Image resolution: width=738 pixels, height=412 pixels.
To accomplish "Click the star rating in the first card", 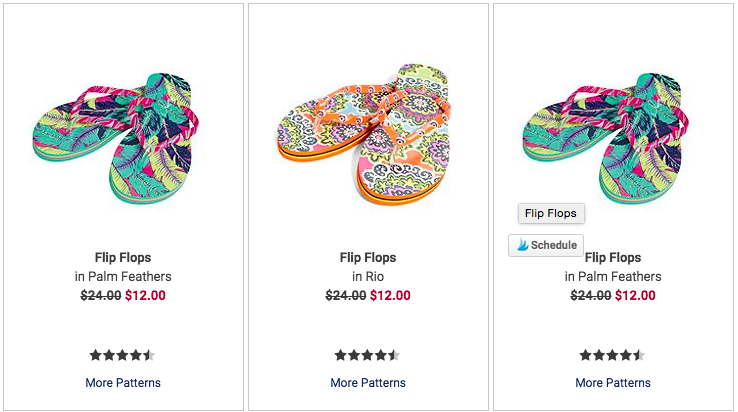I will 122,355.
